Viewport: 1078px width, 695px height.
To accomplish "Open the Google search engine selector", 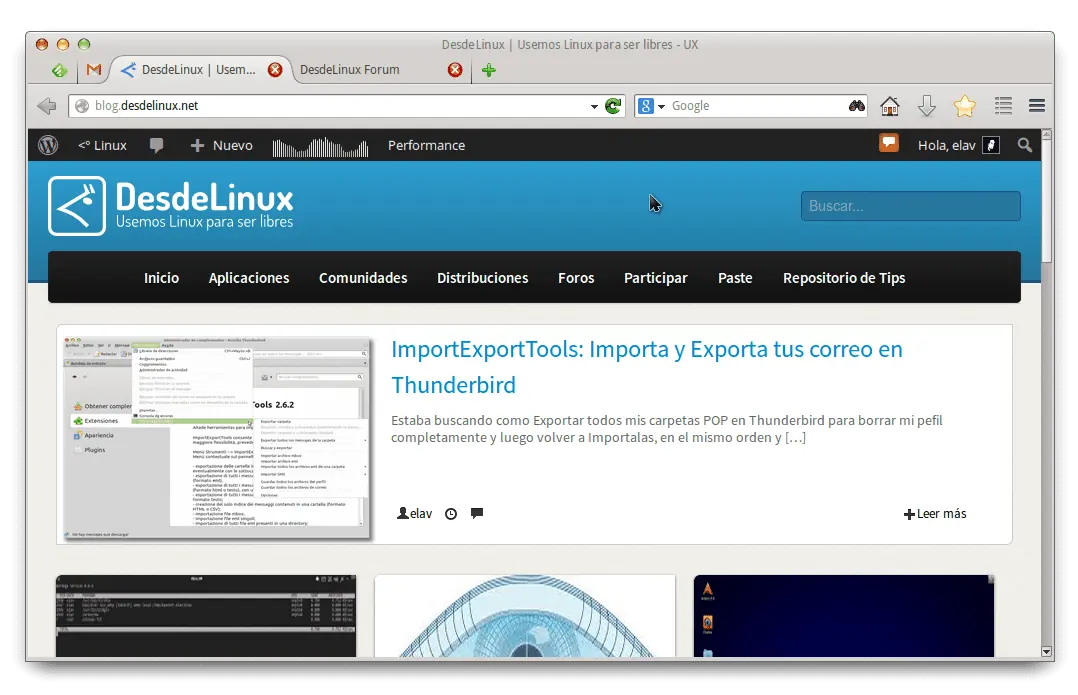I will [651, 106].
